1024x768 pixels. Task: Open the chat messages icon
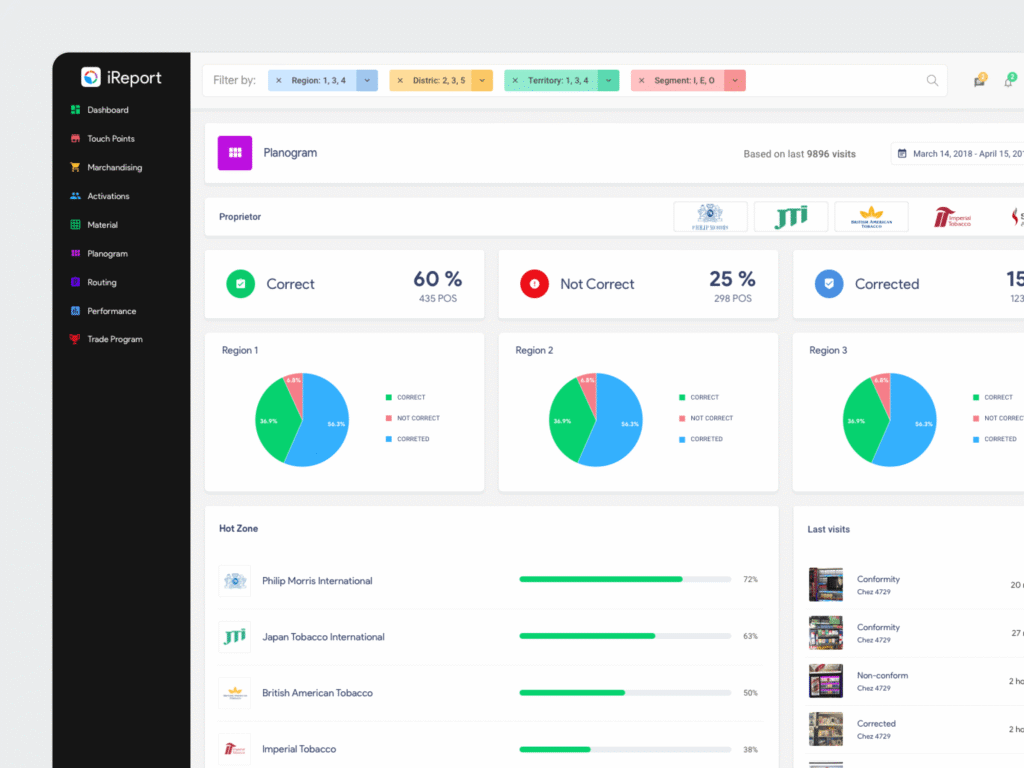click(x=979, y=81)
